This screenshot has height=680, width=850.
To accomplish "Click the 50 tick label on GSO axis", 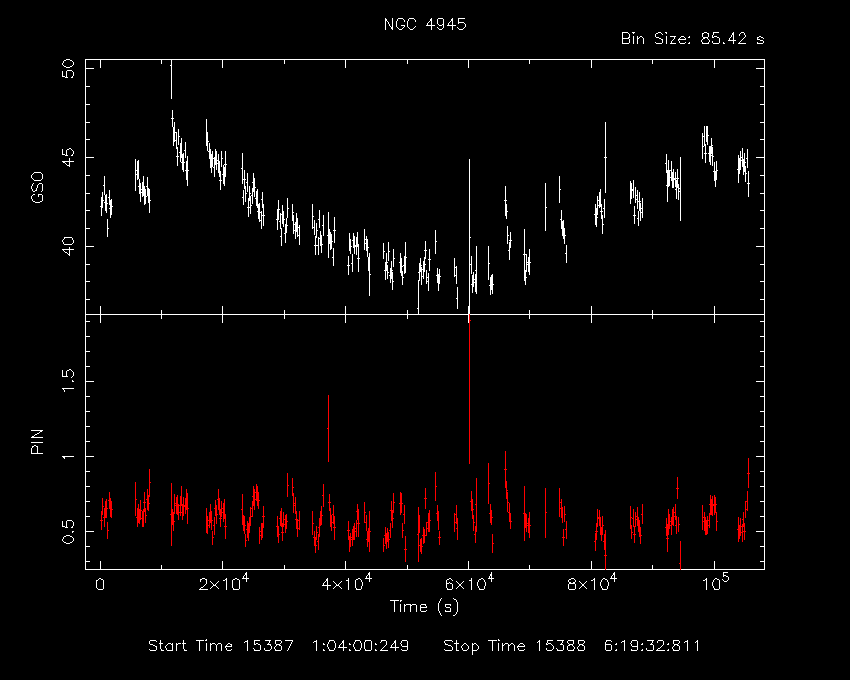I will pyautogui.click(x=68, y=69).
